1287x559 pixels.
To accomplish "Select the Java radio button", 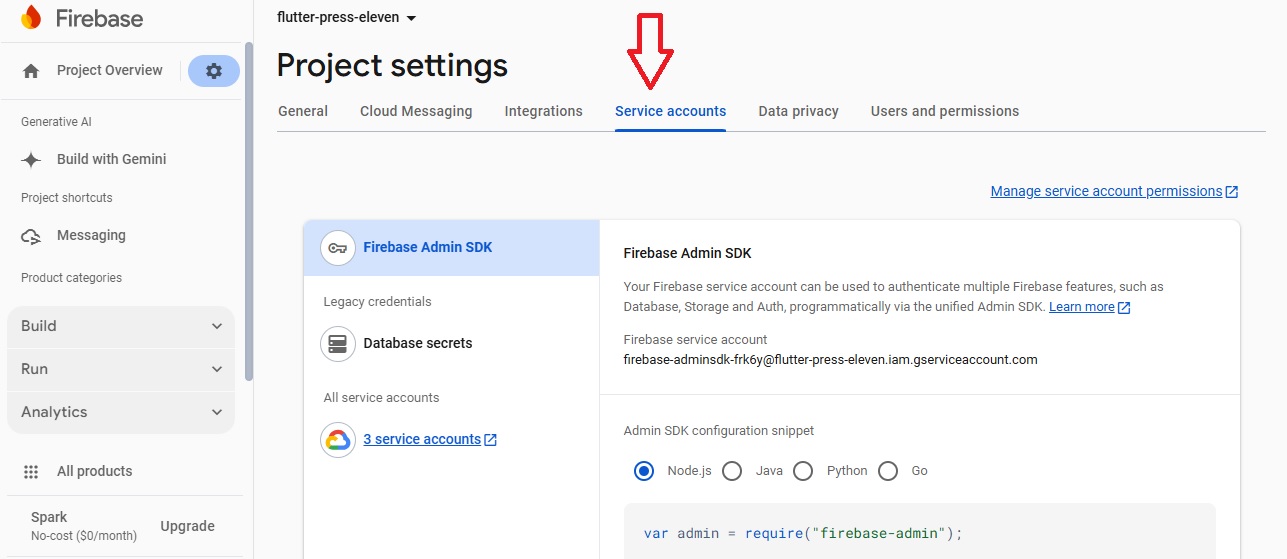I will 732,471.
